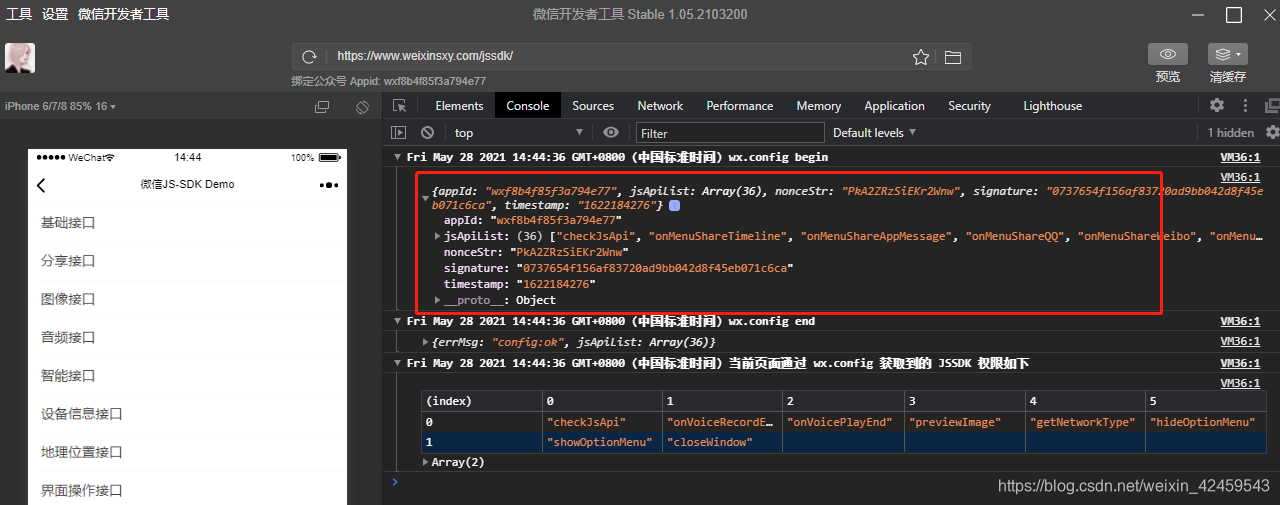1280x505 pixels.
Task: Click the "getNetworkType" table cell
Action: click(1084, 422)
